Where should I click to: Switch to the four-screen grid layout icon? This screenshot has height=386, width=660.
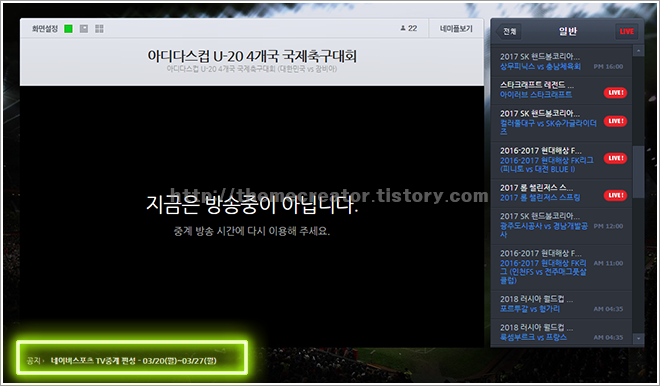pos(99,29)
